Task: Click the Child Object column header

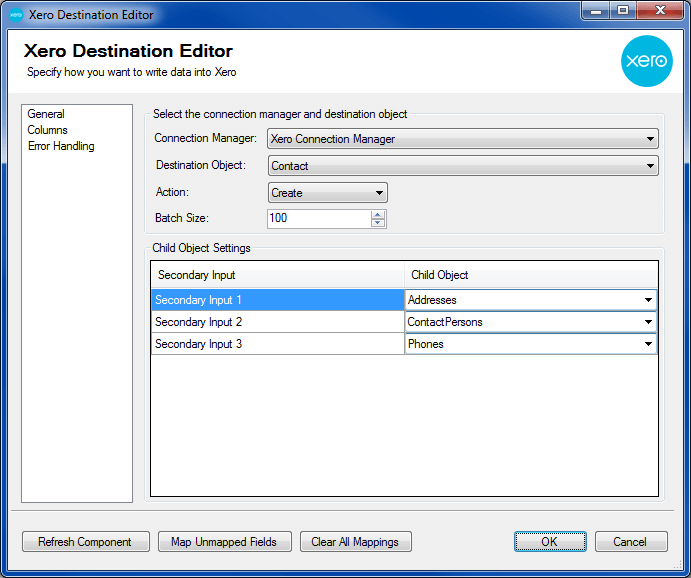Action: pos(531,275)
